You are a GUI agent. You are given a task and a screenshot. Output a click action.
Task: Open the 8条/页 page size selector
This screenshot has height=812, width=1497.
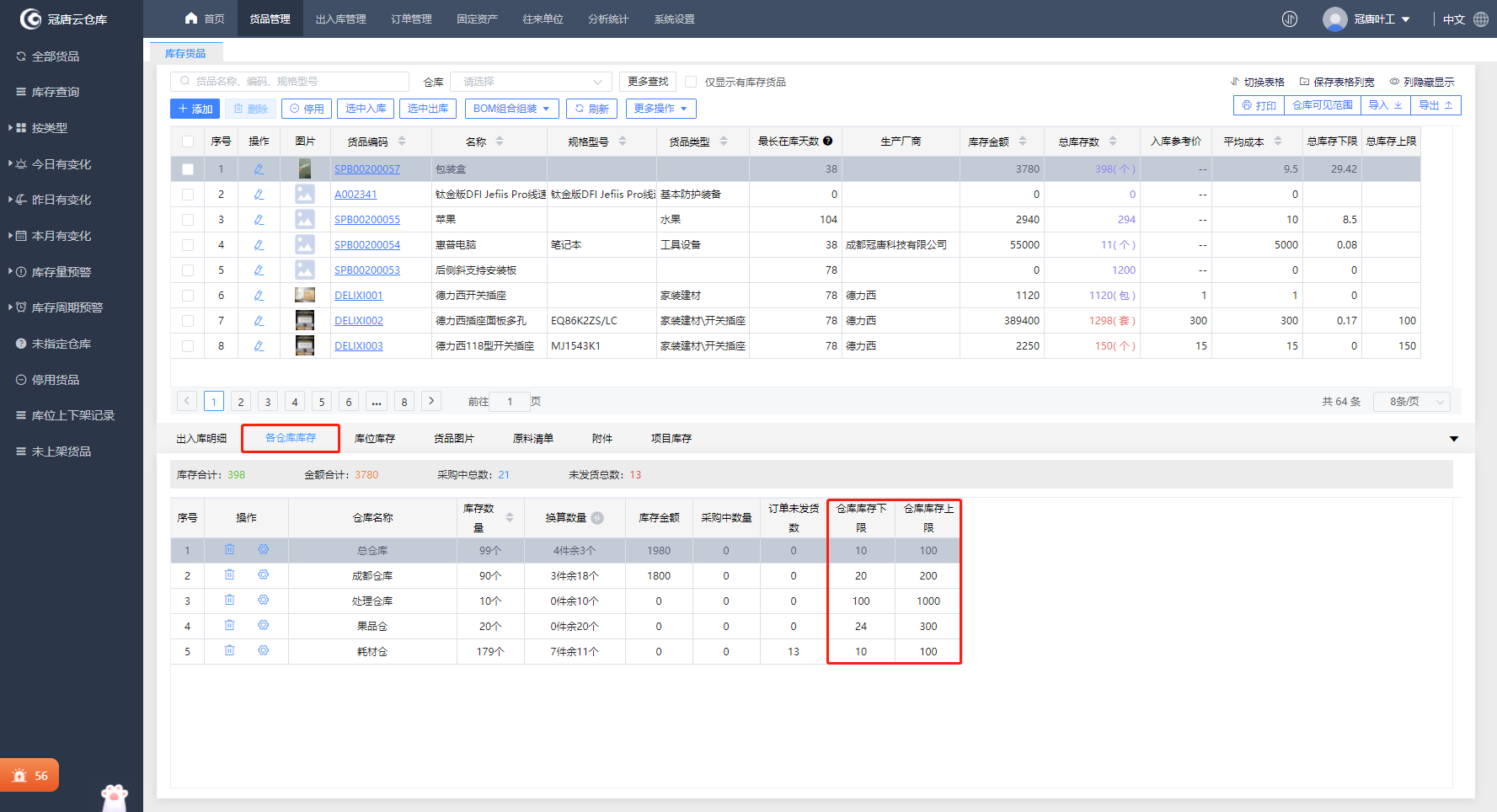1411,402
